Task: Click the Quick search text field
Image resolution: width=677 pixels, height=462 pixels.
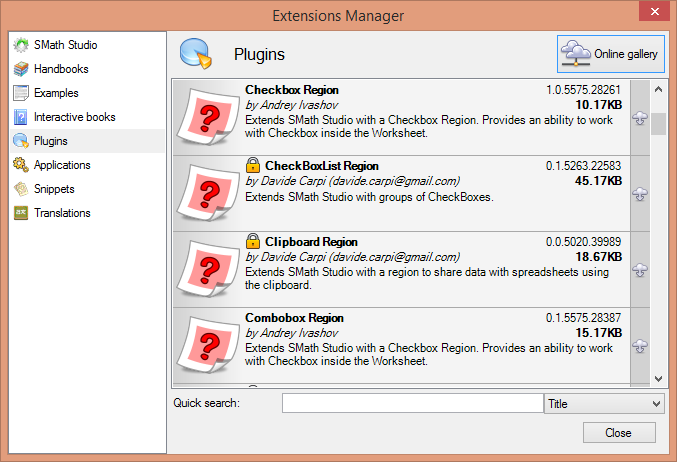Action: coord(412,403)
